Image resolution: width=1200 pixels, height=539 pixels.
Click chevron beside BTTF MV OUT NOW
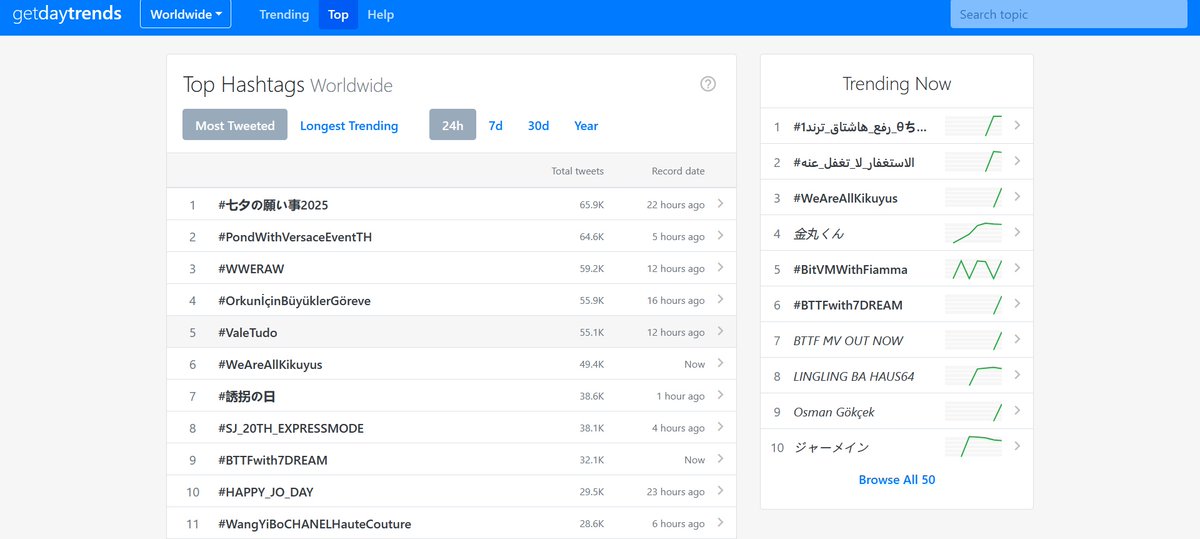click(1017, 339)
